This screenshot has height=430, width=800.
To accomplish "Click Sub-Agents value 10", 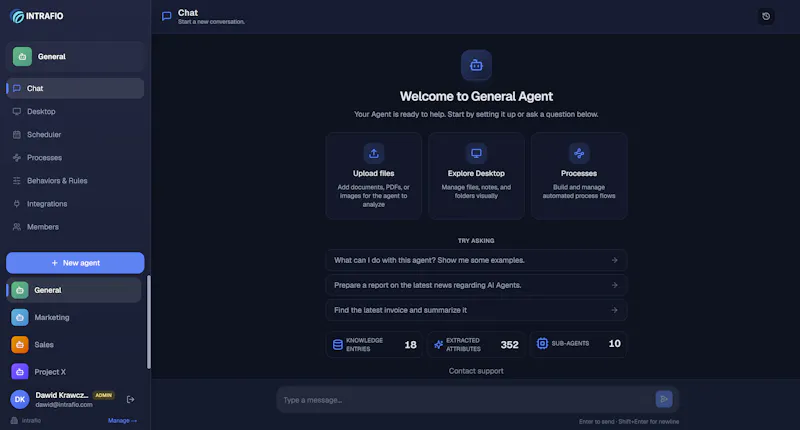I will click(614, 343).
